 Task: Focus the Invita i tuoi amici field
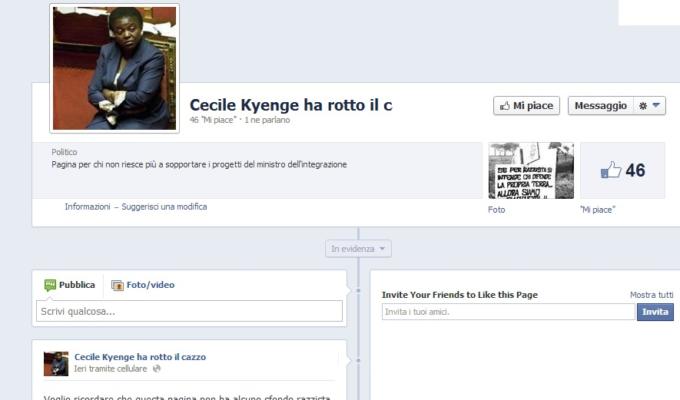[508, 311]
